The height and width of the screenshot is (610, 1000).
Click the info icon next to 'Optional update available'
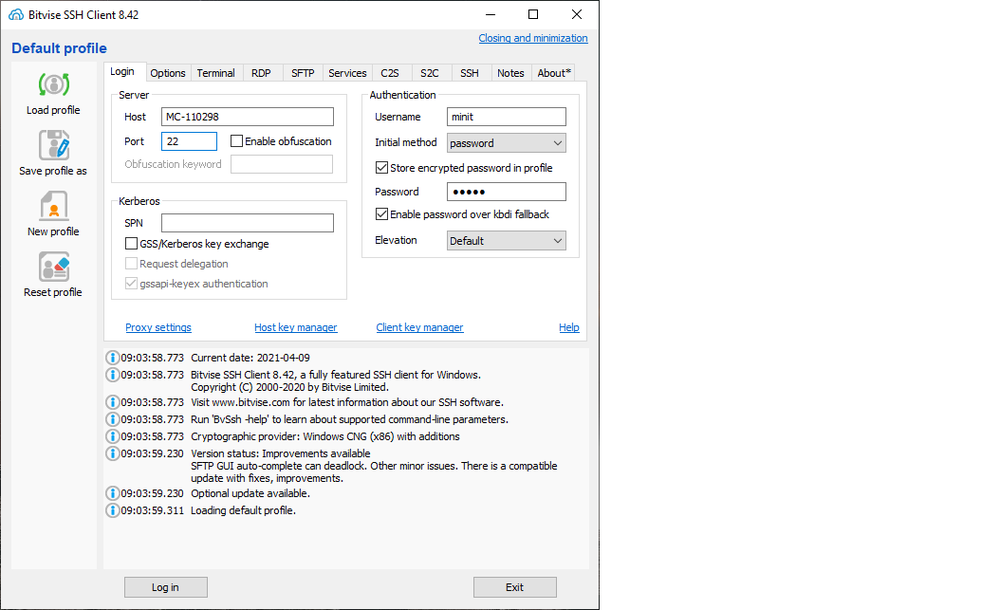pyautogui.click(x=112, y=493)
